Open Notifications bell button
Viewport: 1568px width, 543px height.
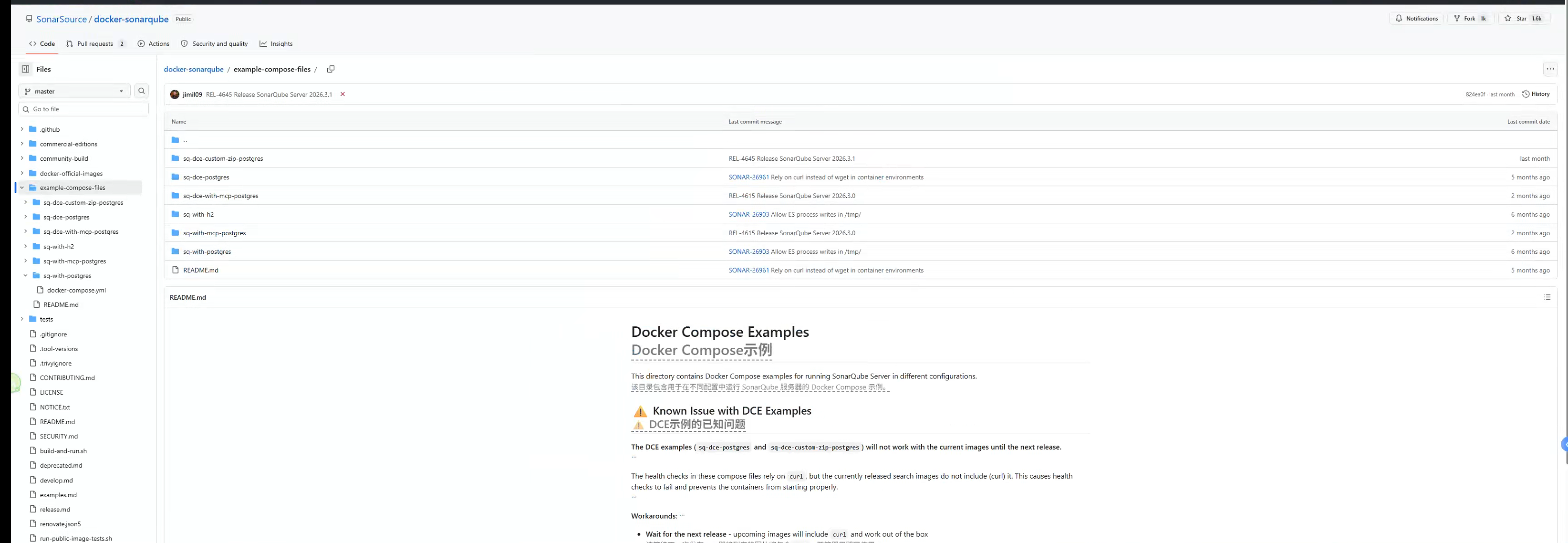(1416, 18)
